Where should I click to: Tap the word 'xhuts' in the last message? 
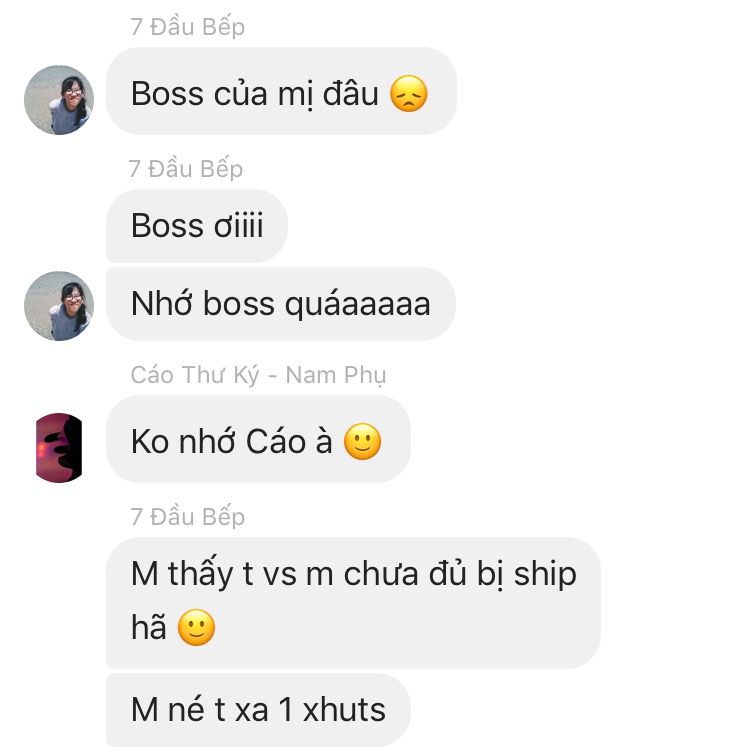[x=344, y=710]
